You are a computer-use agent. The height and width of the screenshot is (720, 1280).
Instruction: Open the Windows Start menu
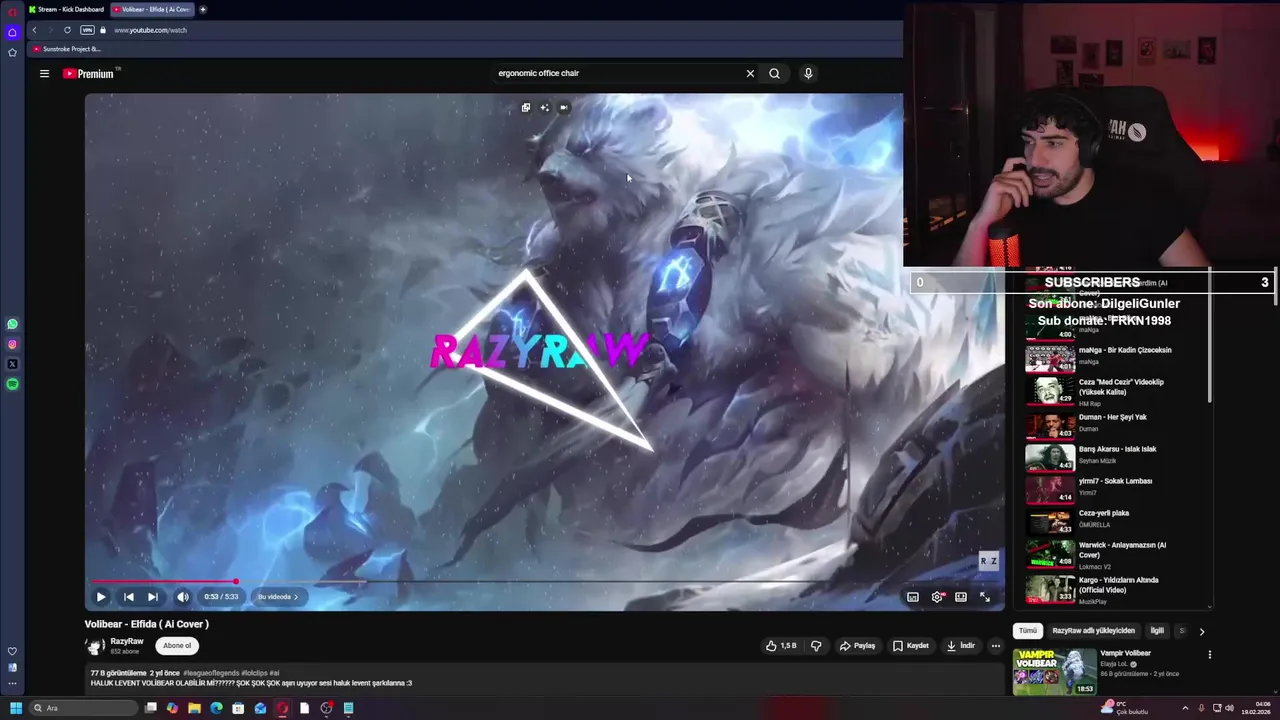click(16, 708)
